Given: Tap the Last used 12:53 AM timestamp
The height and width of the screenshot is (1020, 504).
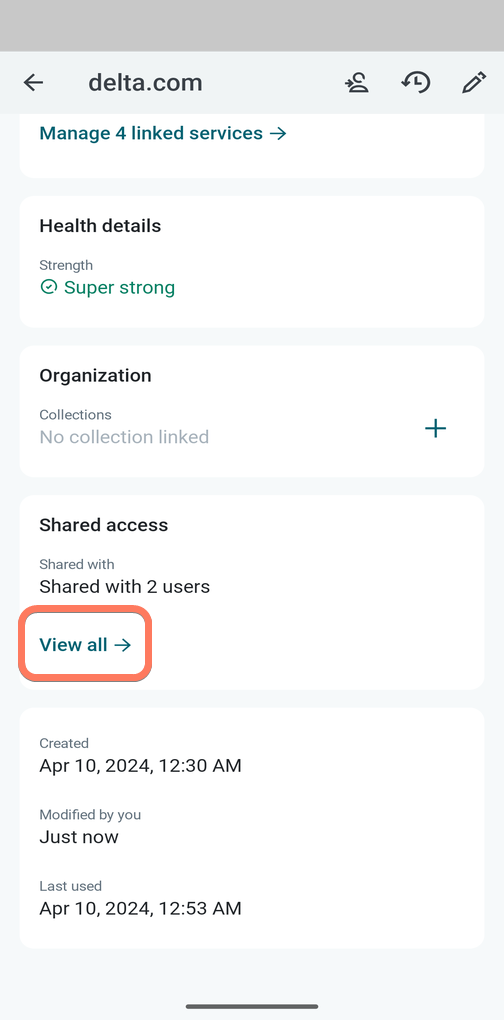Looking at the screenshot, I should [140, 908].
